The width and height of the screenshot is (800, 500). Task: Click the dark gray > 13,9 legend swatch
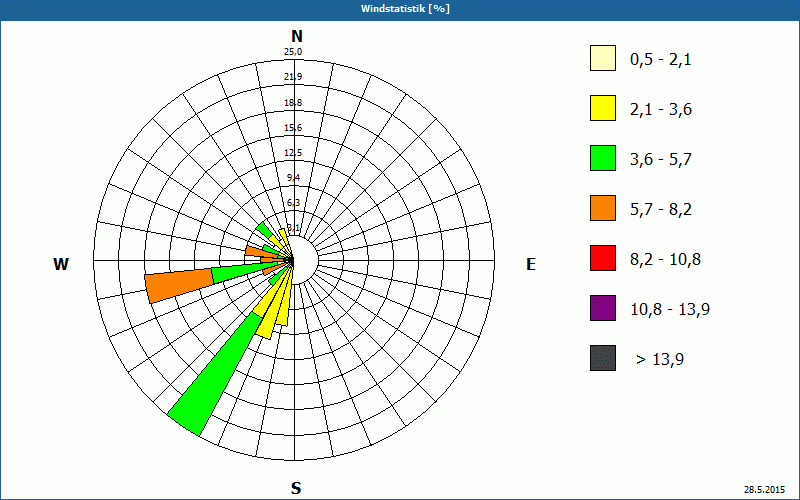[x=603, y=358]
